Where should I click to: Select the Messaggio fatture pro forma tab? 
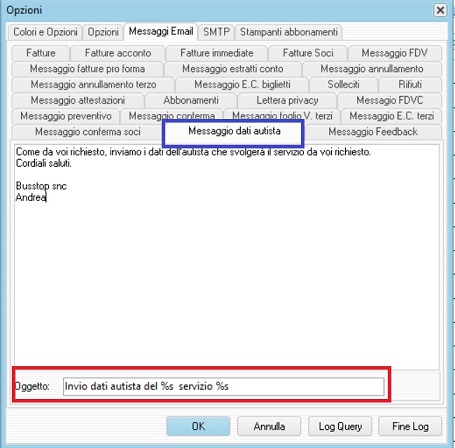point(87,69)
